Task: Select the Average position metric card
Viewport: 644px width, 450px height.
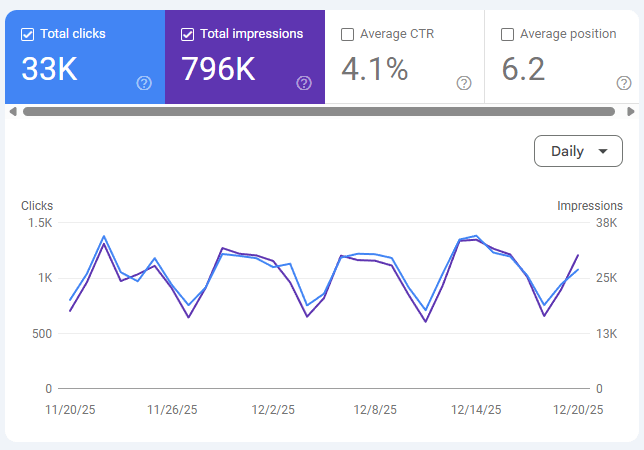Action: coord(562,57)
